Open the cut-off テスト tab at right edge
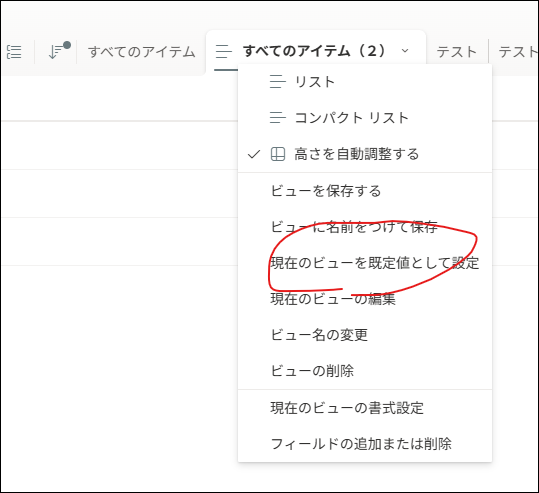Screen dimensions: 539x493 pos(518,52)
